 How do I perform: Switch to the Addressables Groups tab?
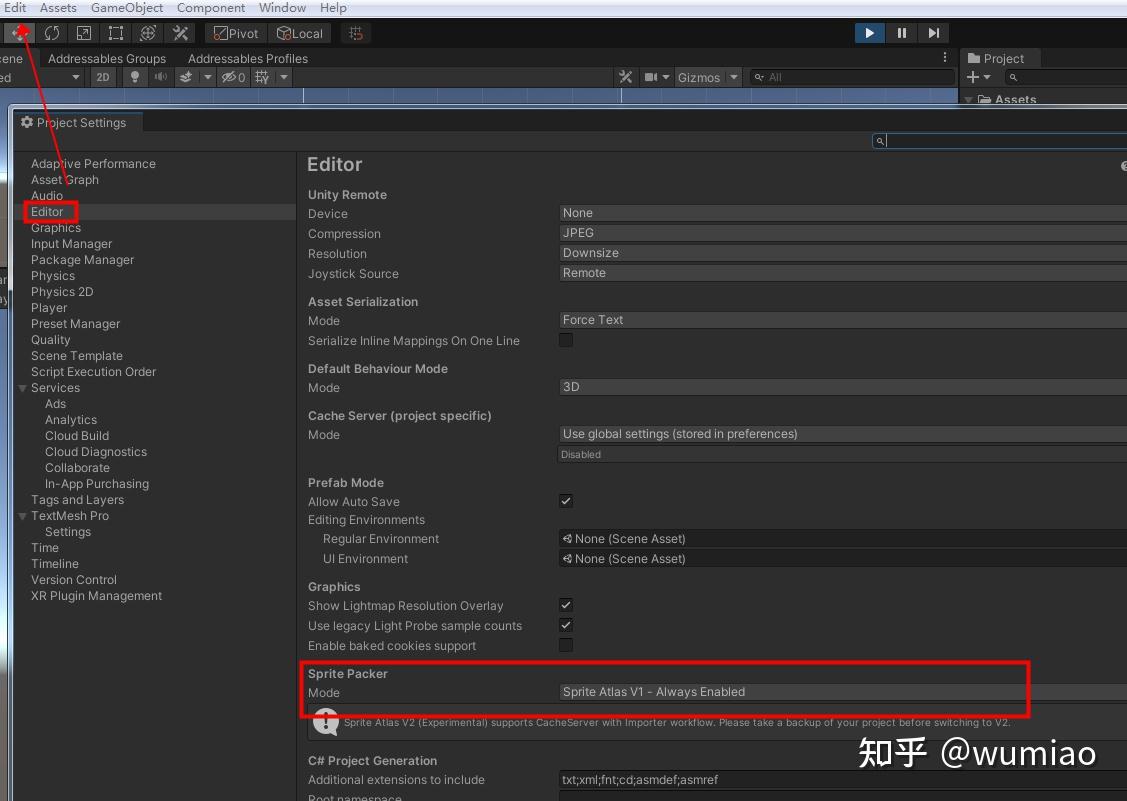click(x=107, y=58)
